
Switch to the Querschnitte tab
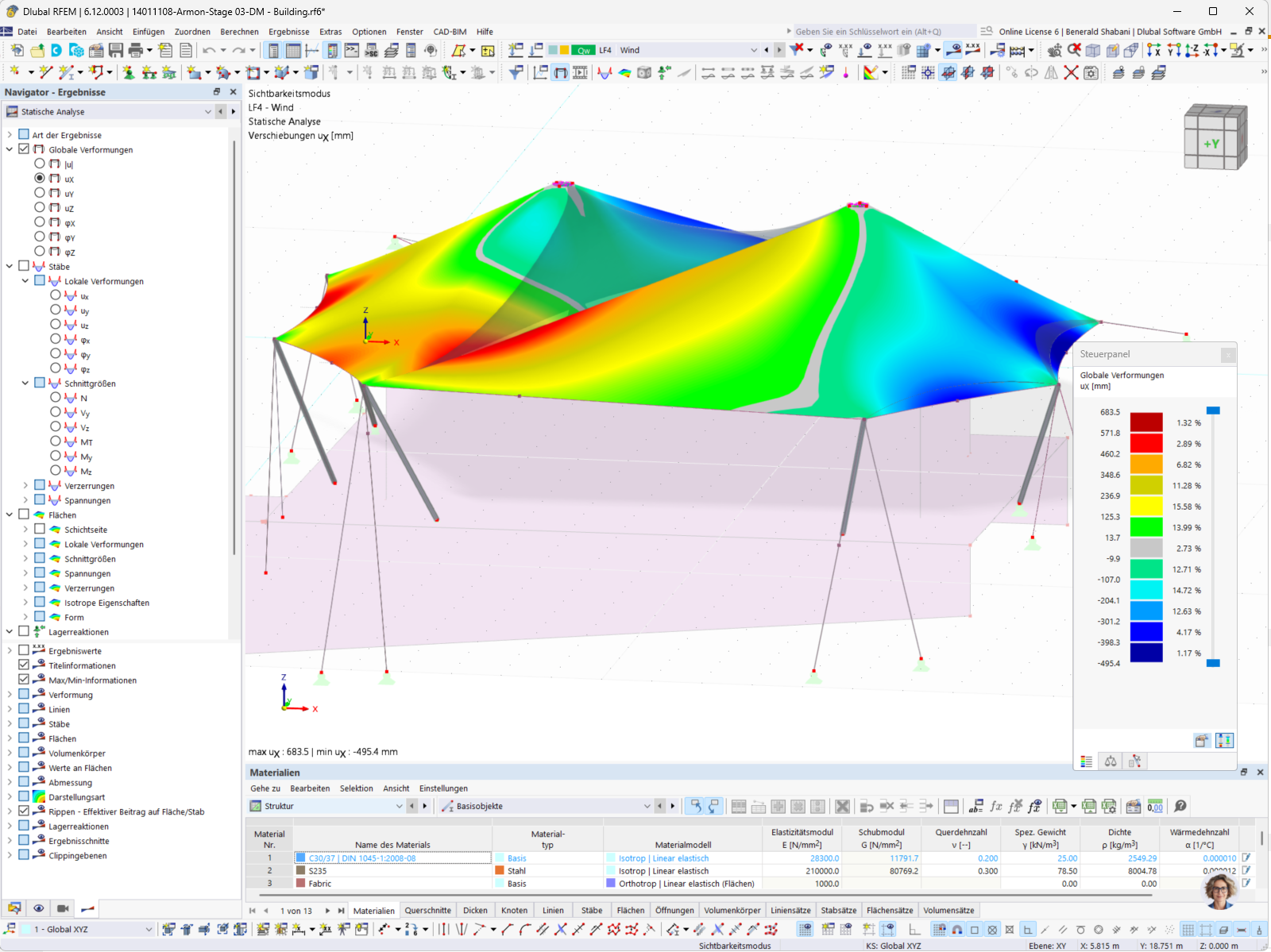pyautogui.click(x=428, y=910)
